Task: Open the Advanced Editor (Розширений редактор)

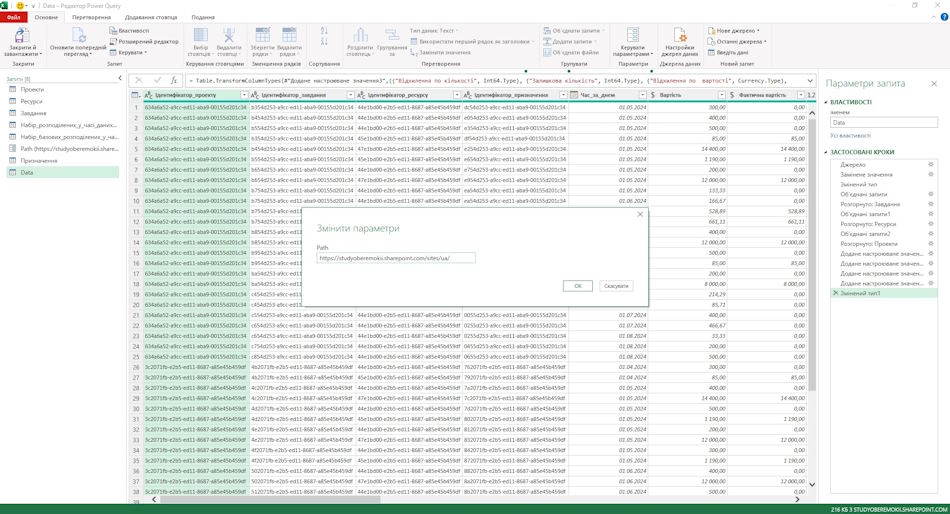Action: pos(144,41)
